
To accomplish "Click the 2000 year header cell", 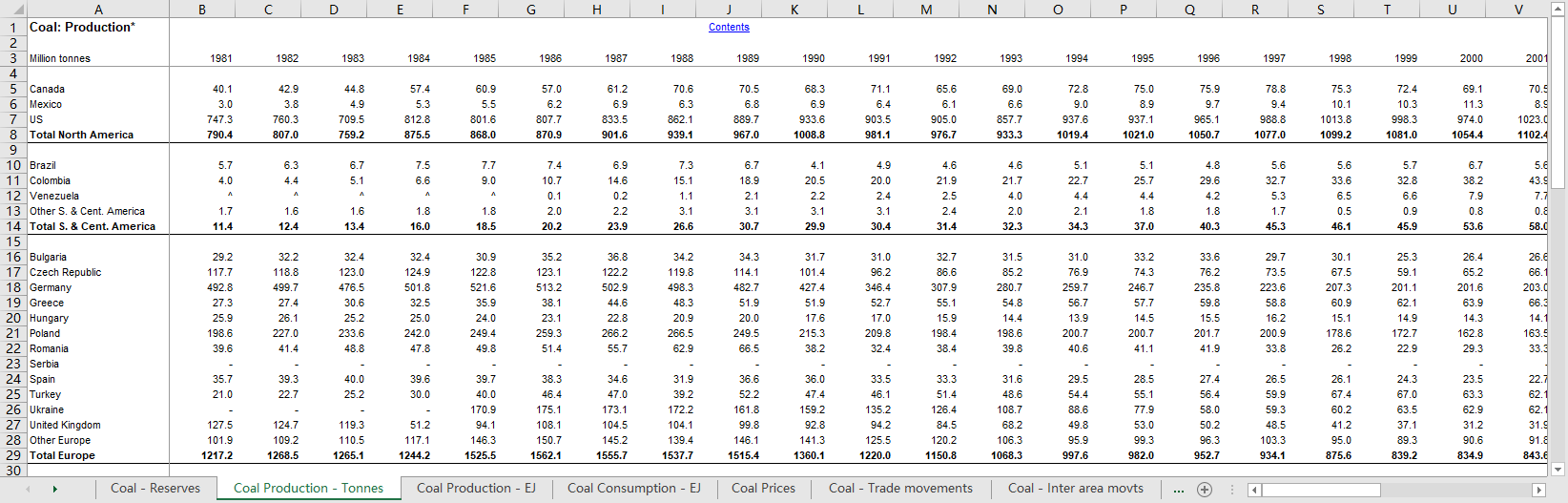I will pyautogui.click(x=1472, y=58).
